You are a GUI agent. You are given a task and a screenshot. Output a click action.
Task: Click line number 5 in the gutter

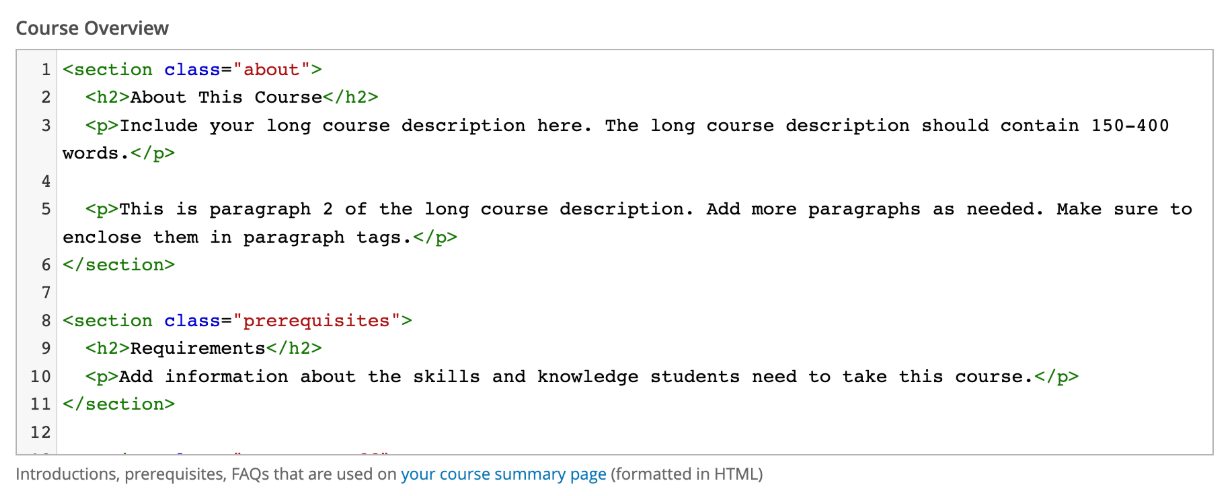click(45, 209)
